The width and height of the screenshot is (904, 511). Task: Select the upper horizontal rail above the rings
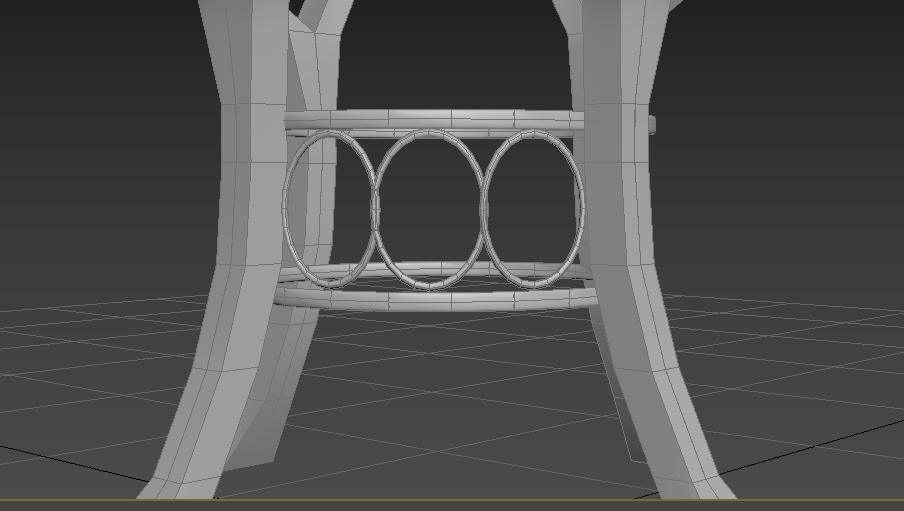tap(434, 119)
